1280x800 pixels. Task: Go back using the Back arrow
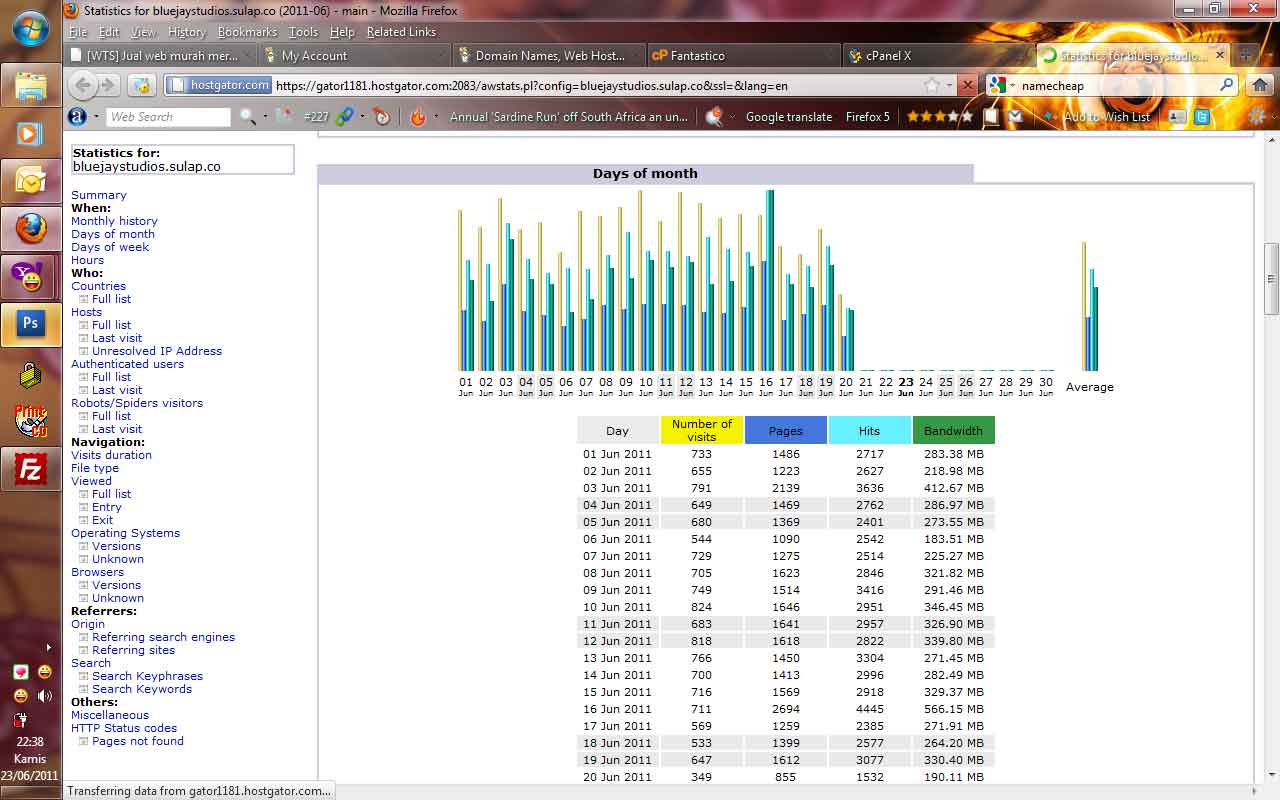pyautogui.click(x=84, y=85)
